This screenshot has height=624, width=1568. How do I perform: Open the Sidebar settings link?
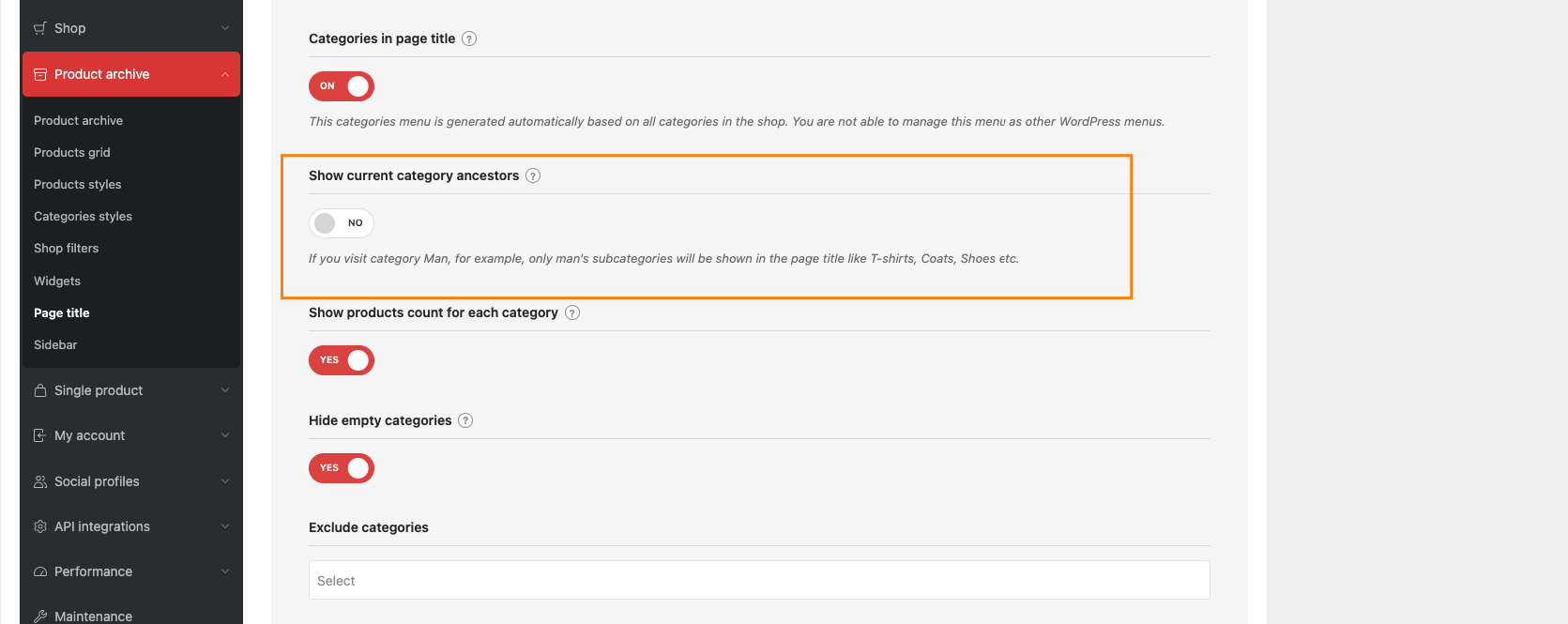55,344
